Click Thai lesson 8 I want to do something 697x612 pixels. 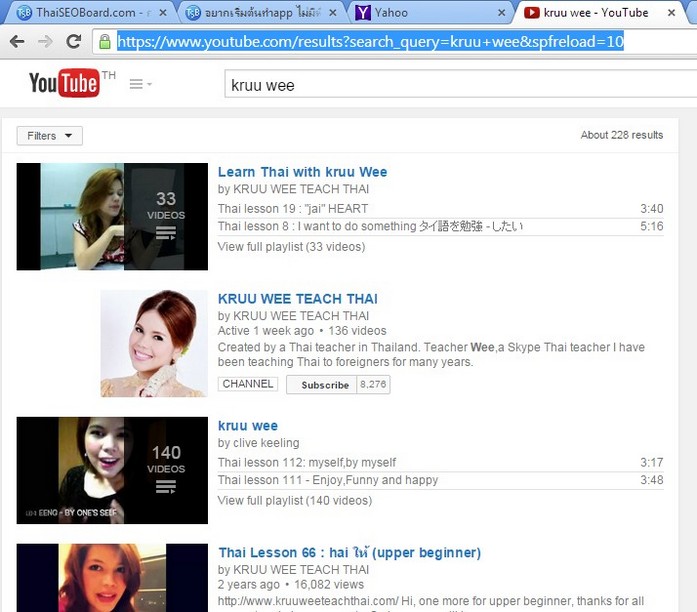[x=370, y=226]
